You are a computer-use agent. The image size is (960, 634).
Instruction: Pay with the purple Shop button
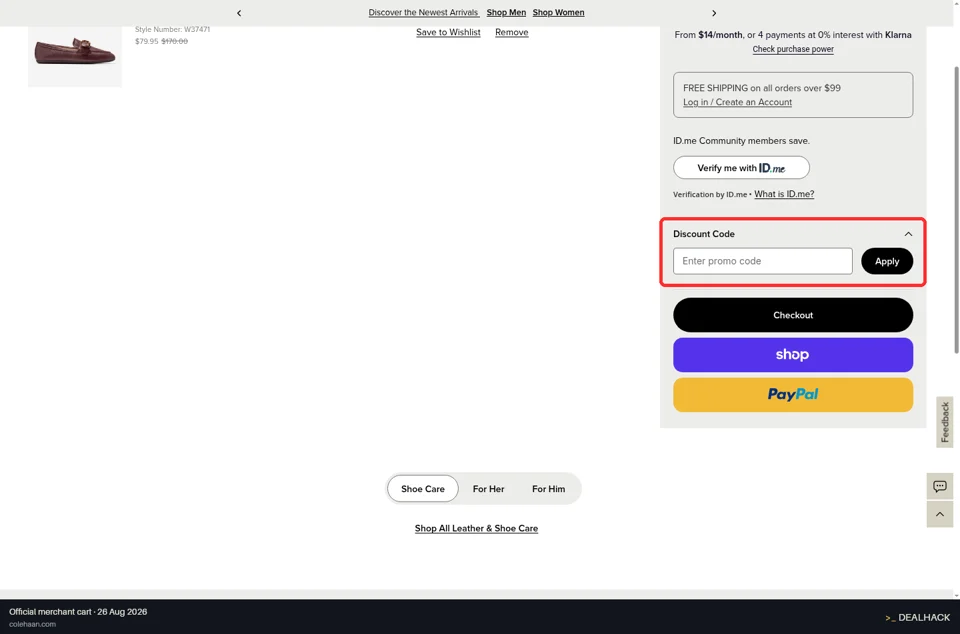click(x=793, y=355)
